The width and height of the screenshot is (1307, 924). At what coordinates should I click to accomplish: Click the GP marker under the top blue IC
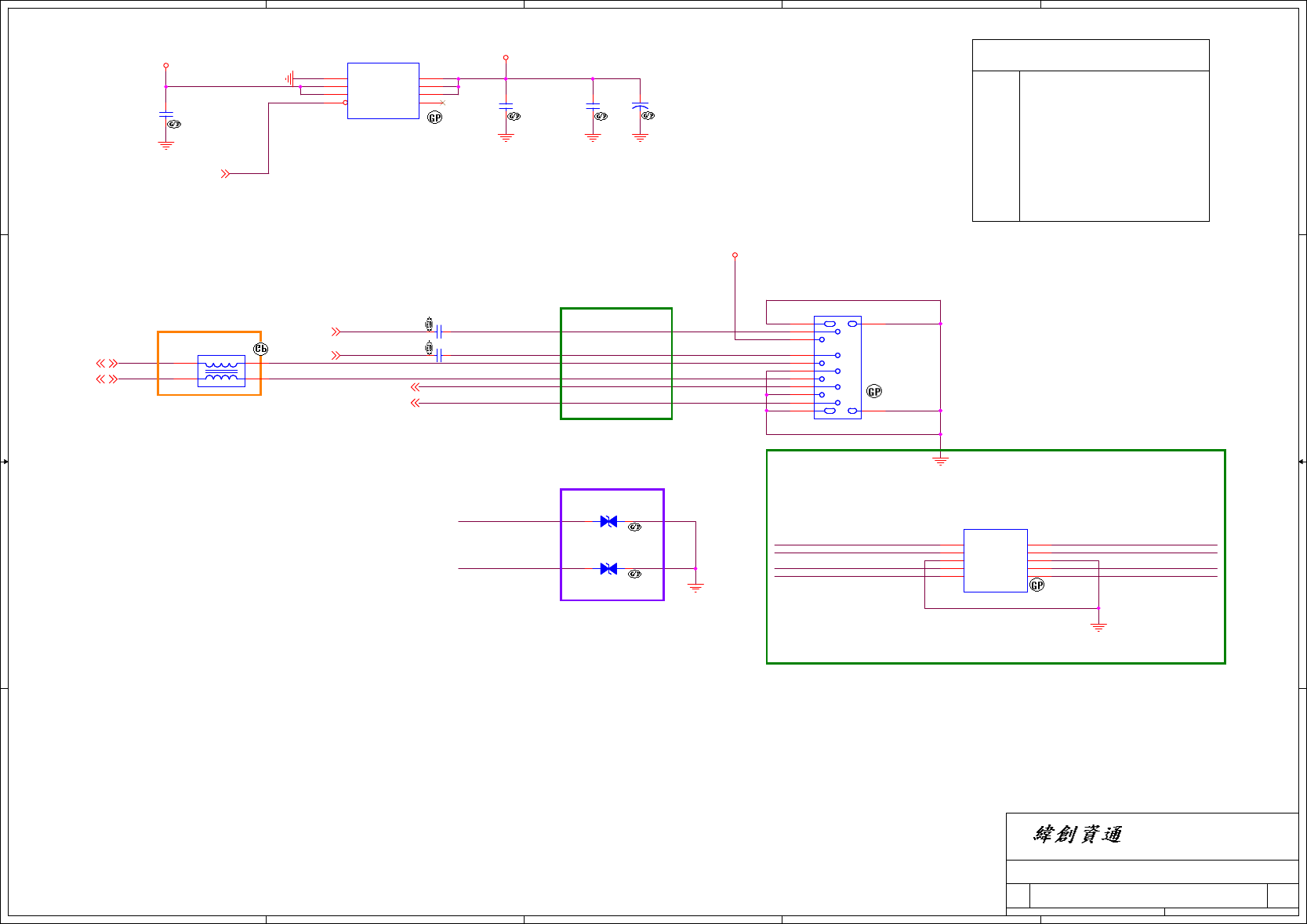click(435, 118)
